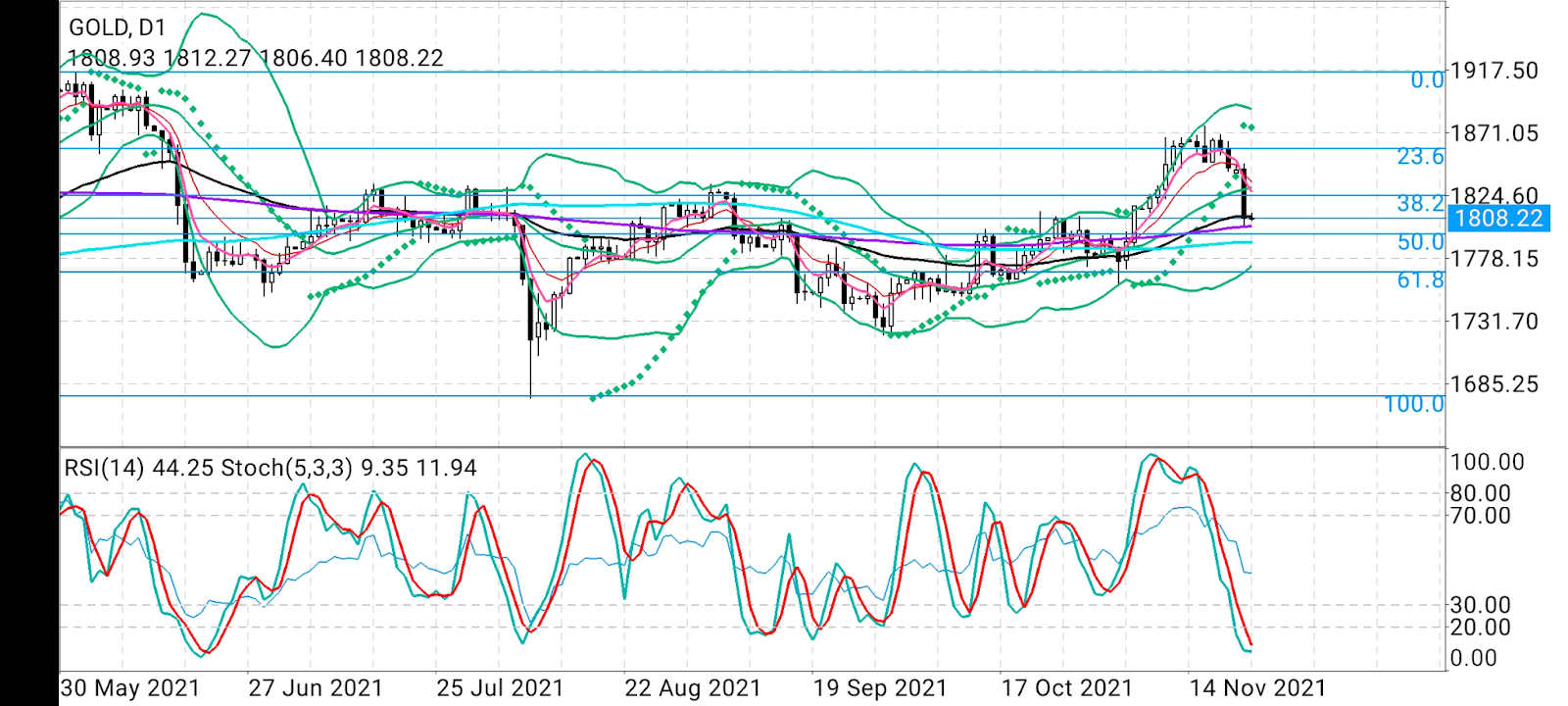Click the Fibonacci 38.2 level label
This screenshot has width=1568, height=706.
(1420, 203)
